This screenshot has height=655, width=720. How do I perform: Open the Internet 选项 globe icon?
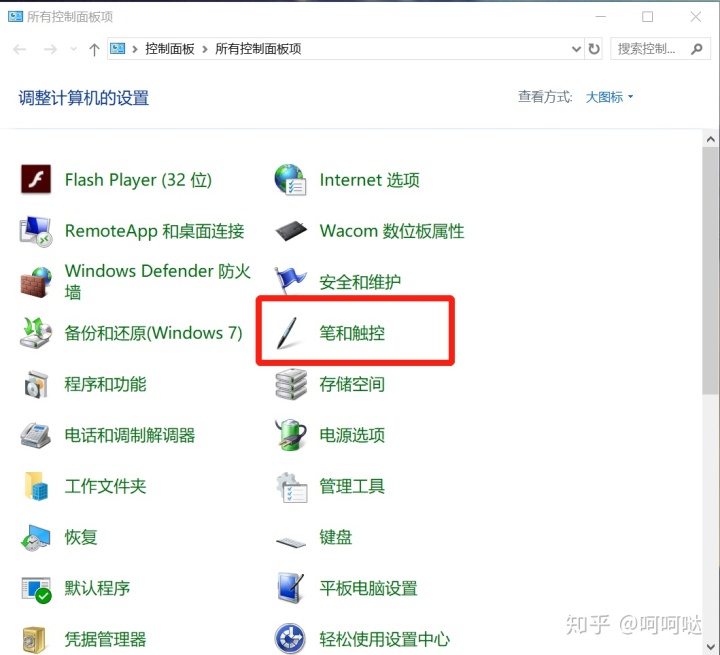point(290,180)
